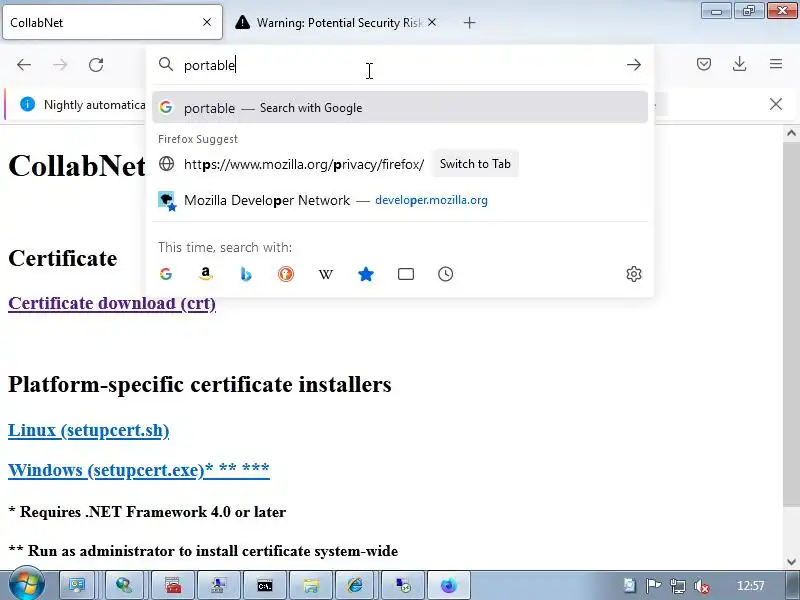The image size is (800, 600).
Task: Select 'portable — Search with Google' suggestion
Action: point(400,108)
